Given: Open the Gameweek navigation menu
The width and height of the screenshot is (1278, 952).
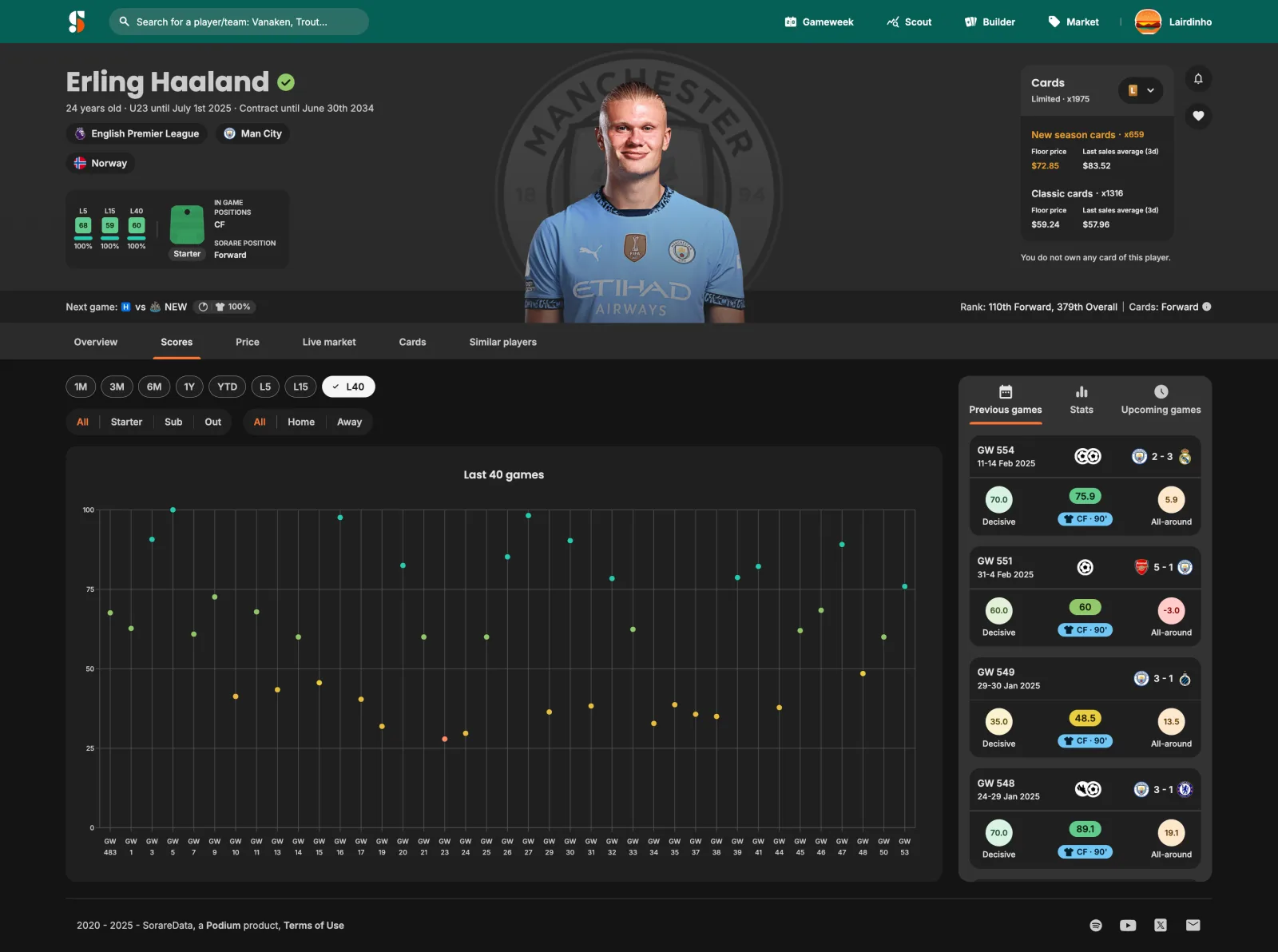Looking at the screenshot, I should (x=819, y=22).
